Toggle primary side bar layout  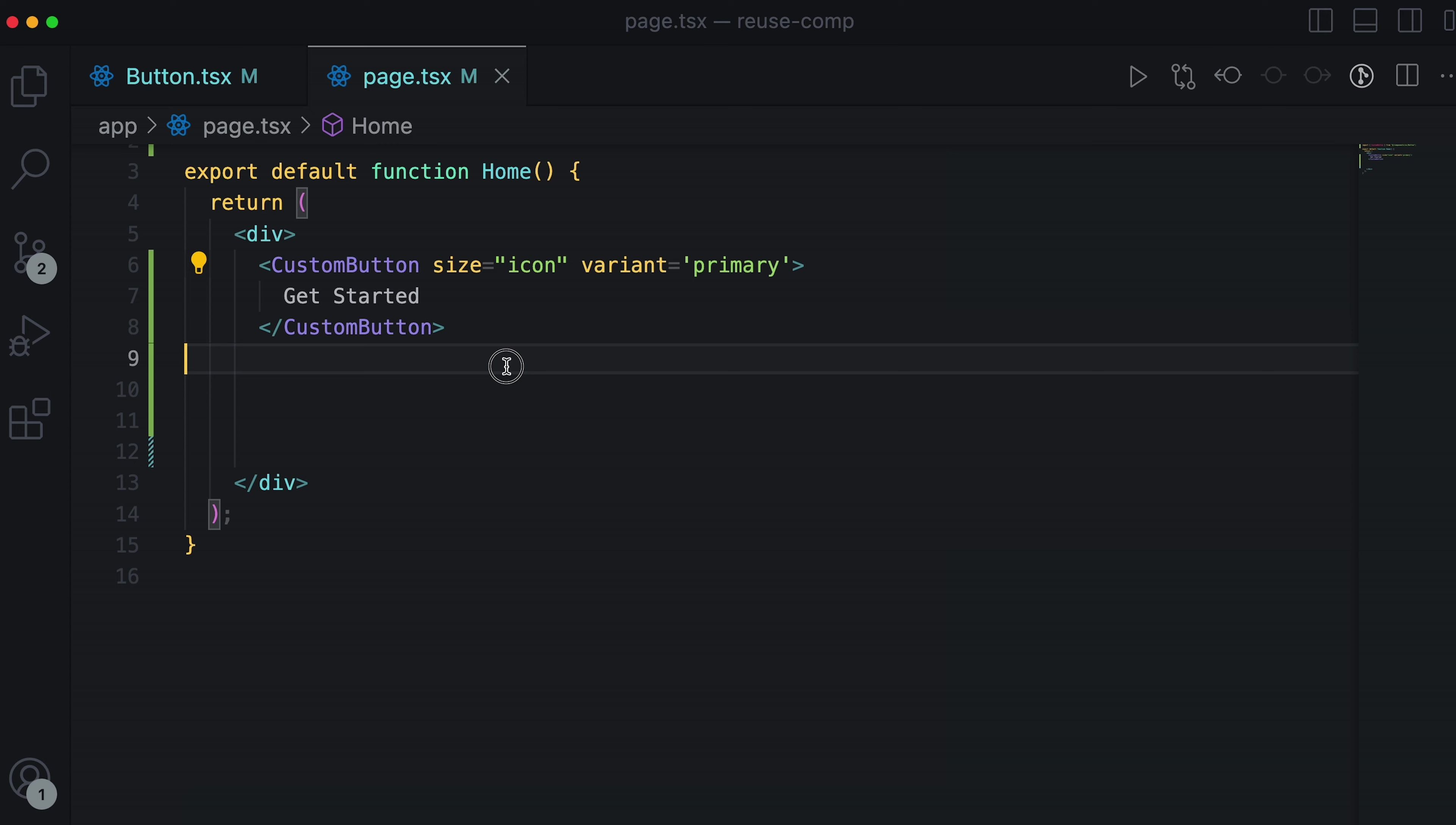(1321, 21)
